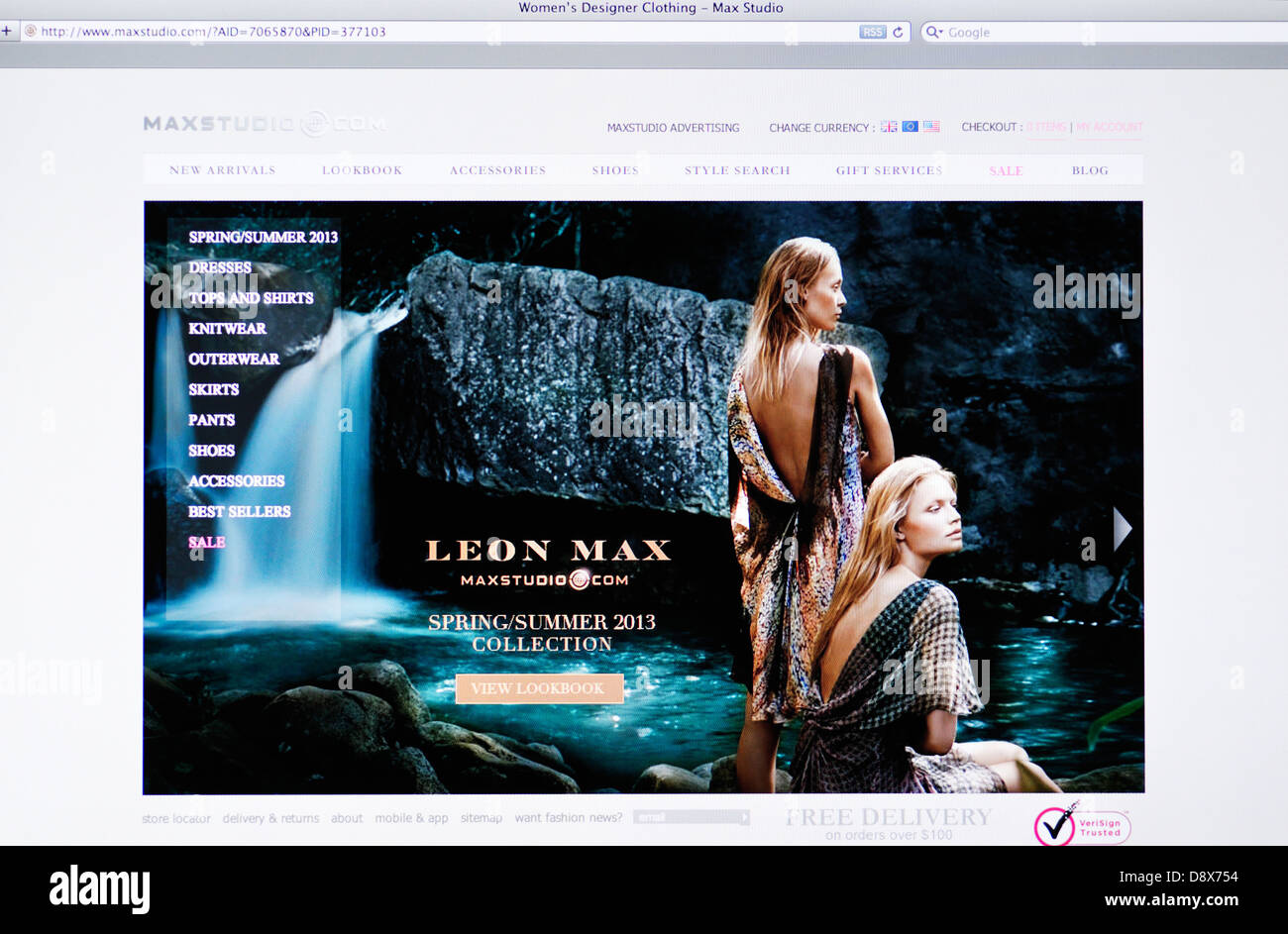Select SHOES in banner category list
The width and height of the screenshot is (1288, 934).
coord(211,451)
